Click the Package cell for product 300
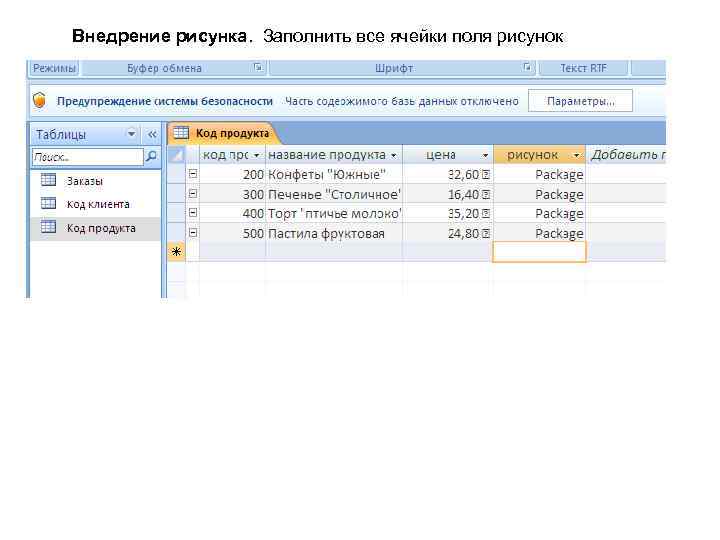The image size is (720, 540). tap(540, 194)
